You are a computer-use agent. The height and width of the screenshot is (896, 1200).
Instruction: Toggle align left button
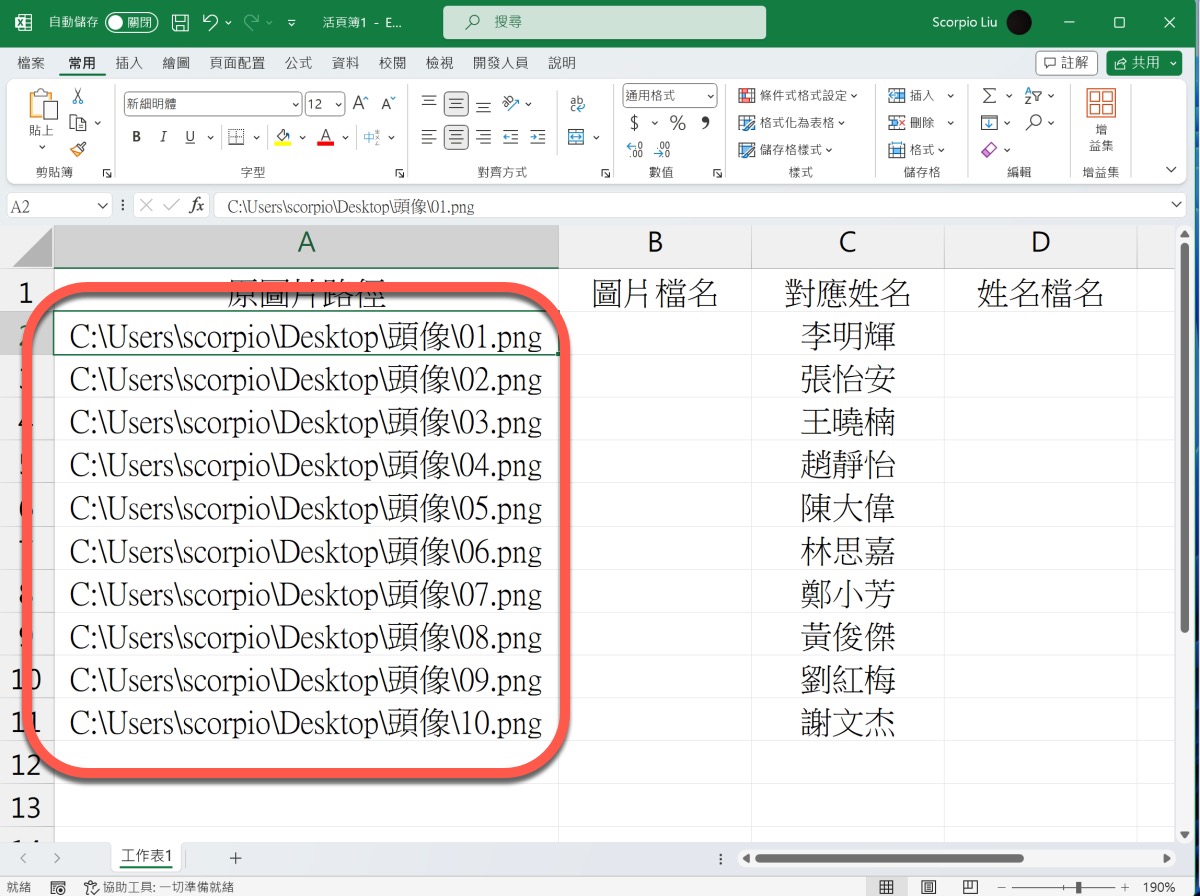click(x=429, y=137)
